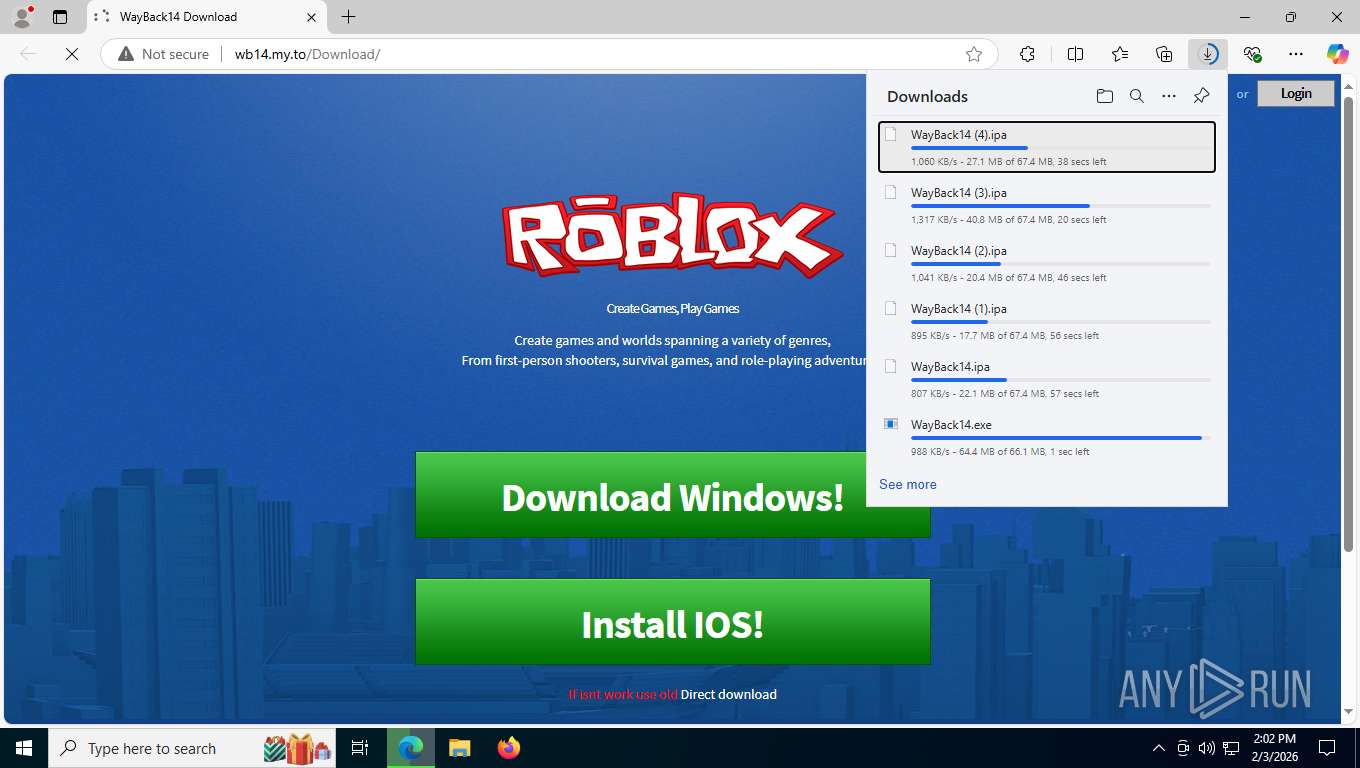Pin the Downloads panel

(x=1201, y=96)
